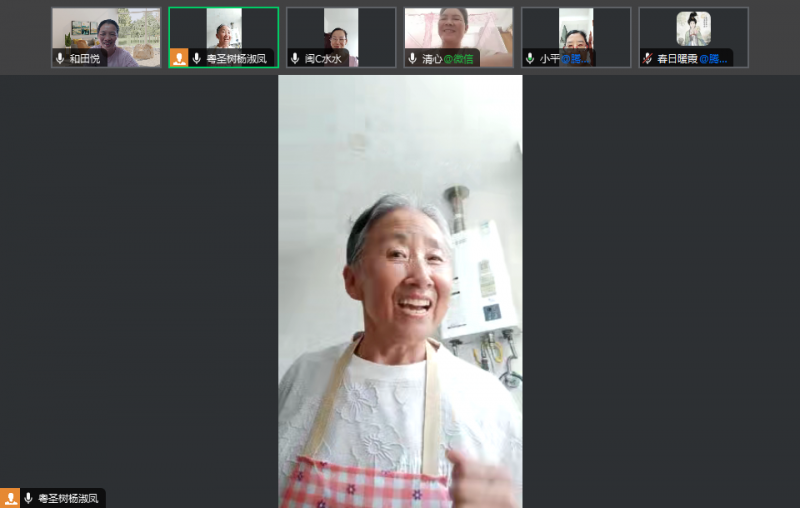Open 闽C水水's video thumbnail
Image resolution: width=800 pixels, height=508 pixels.
point(341,30)
